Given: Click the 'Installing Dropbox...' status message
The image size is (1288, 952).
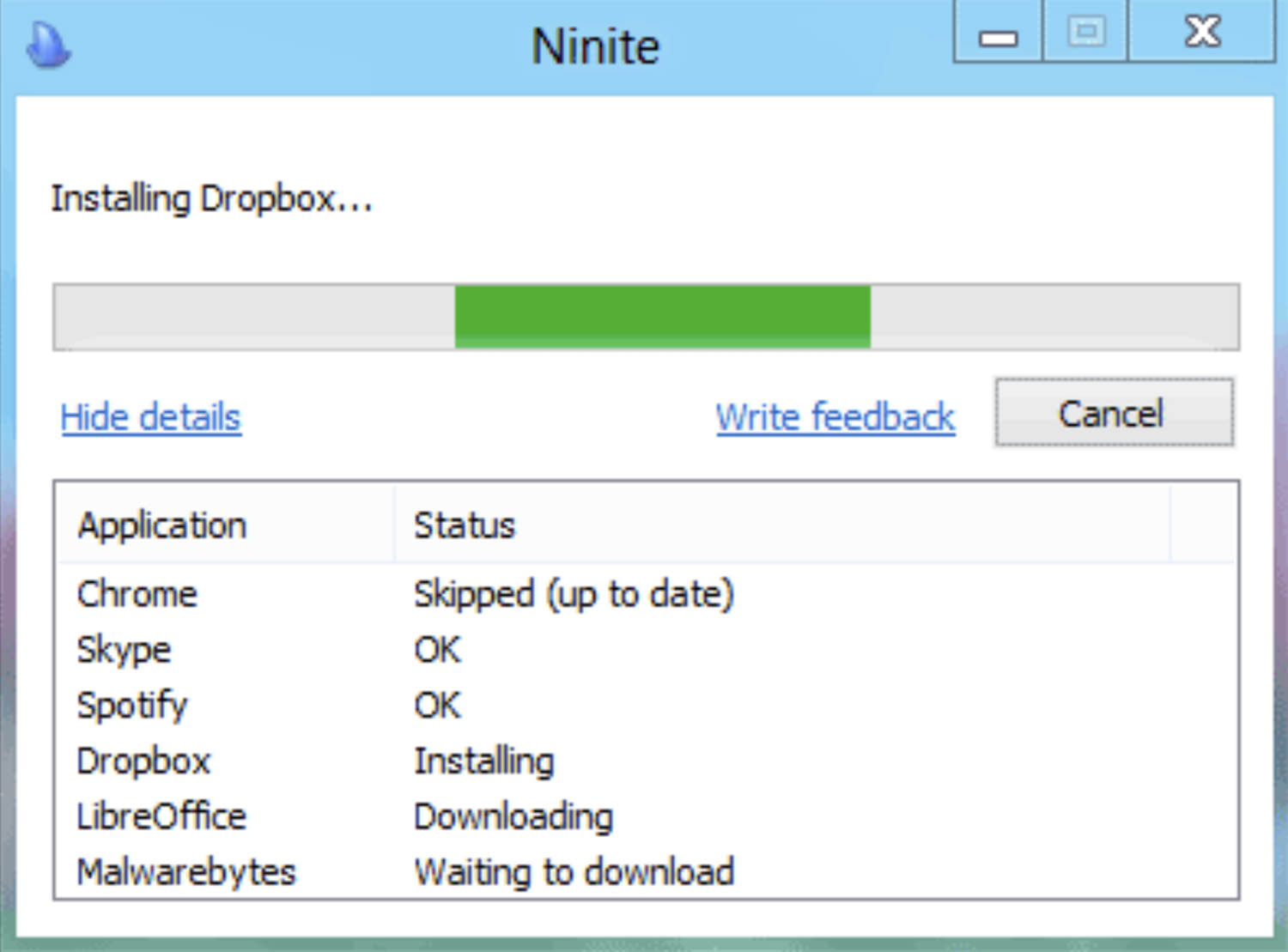Looking at the screenshot, I should coord(211,199).
